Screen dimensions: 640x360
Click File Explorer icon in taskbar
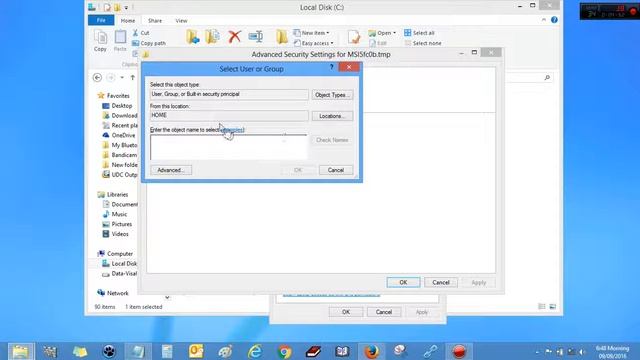tap(20, 351)
